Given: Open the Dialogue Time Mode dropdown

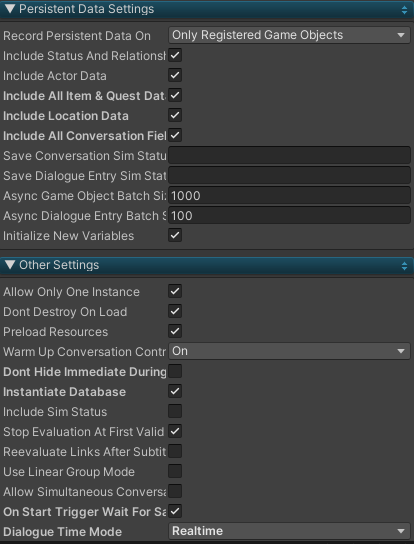Looking at the screenshot, I should pyautogui.click(x=289, y=531).
